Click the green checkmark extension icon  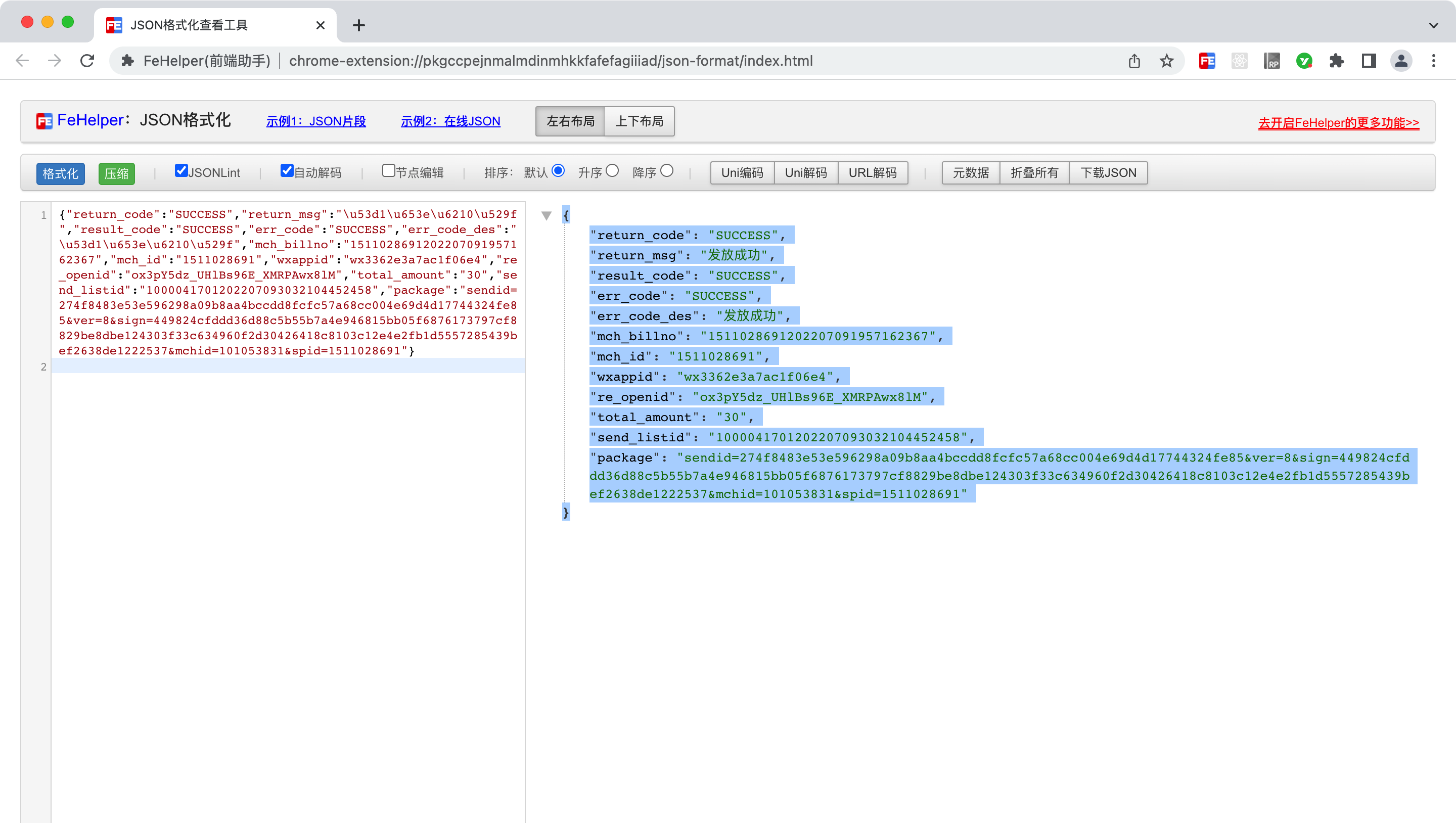tap(1304, 61)
